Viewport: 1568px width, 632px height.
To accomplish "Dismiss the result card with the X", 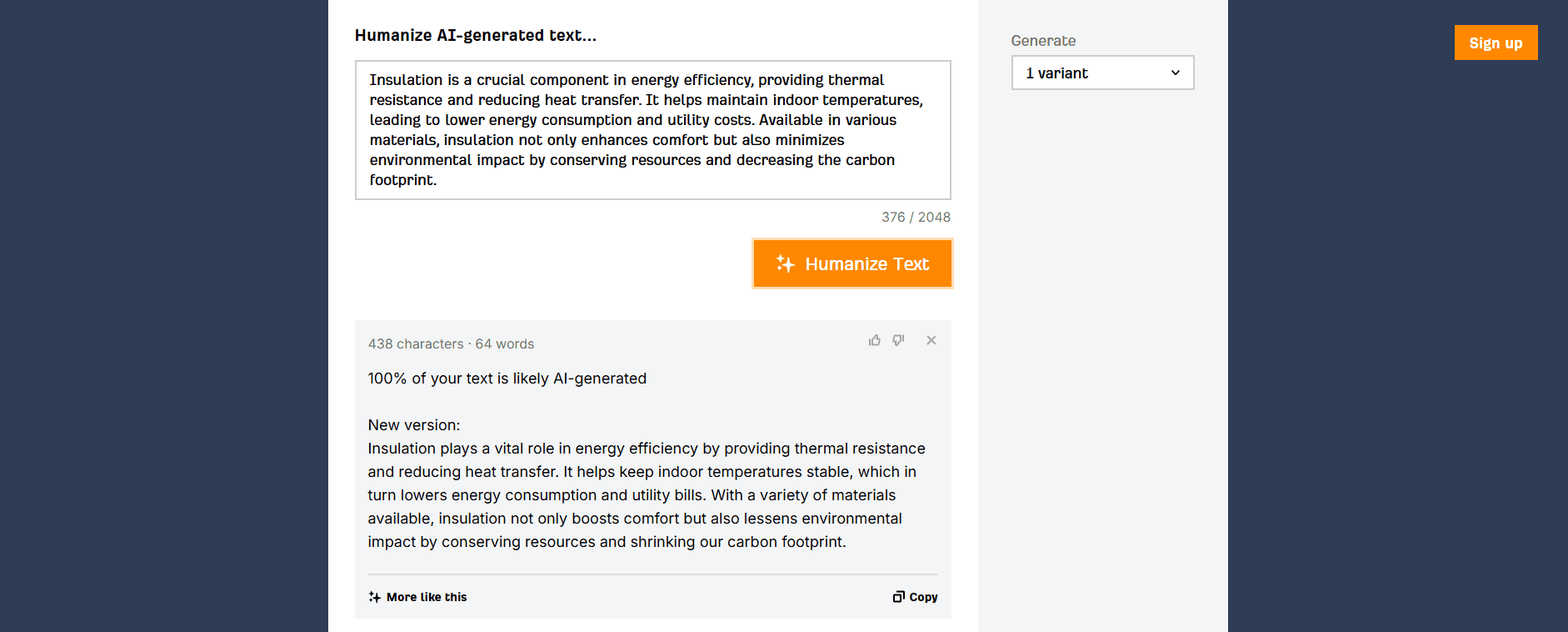I will pyautogui.click(x=931, y=340).
